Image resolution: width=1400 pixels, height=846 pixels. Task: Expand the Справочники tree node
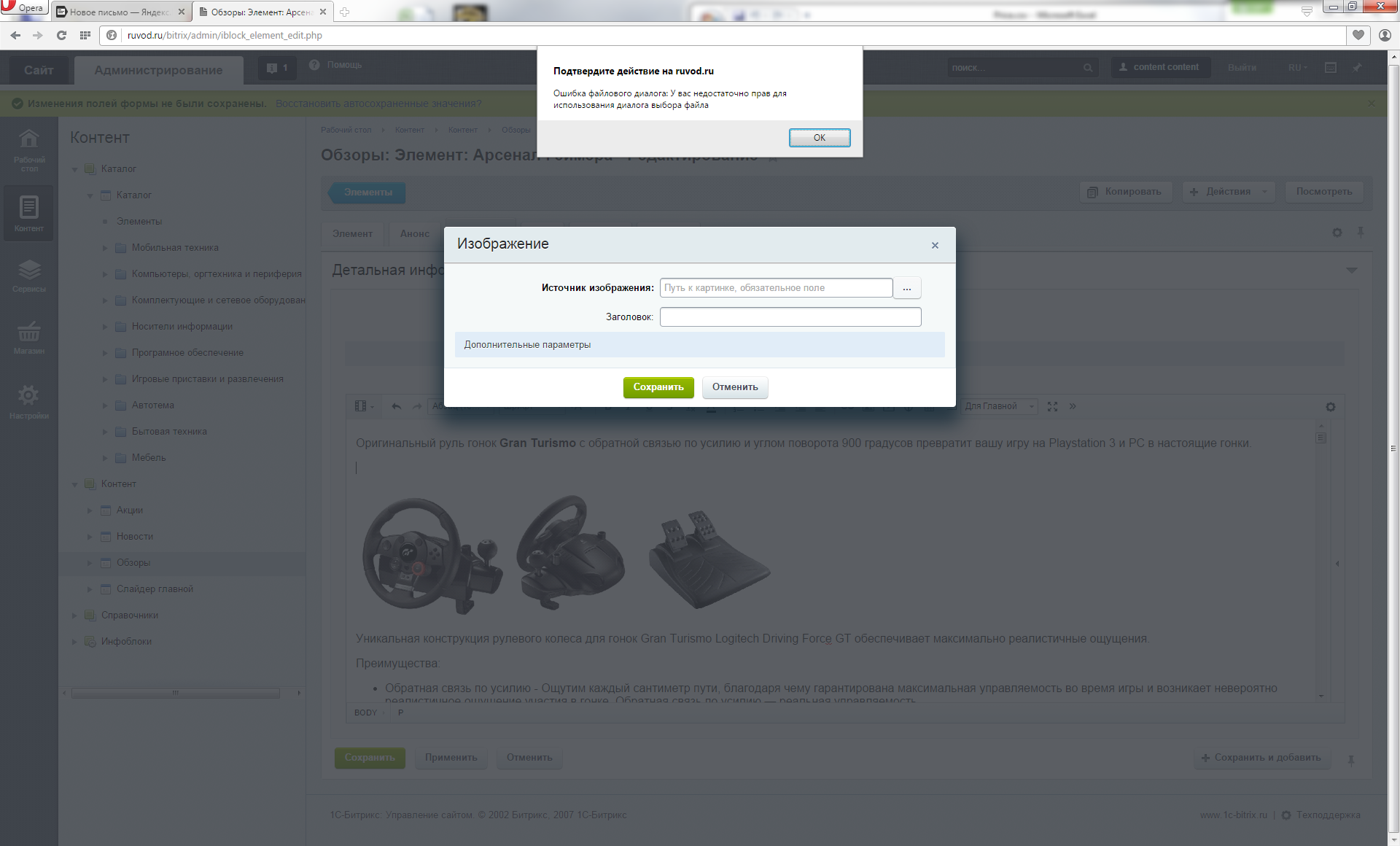click(x=74, y=616)
